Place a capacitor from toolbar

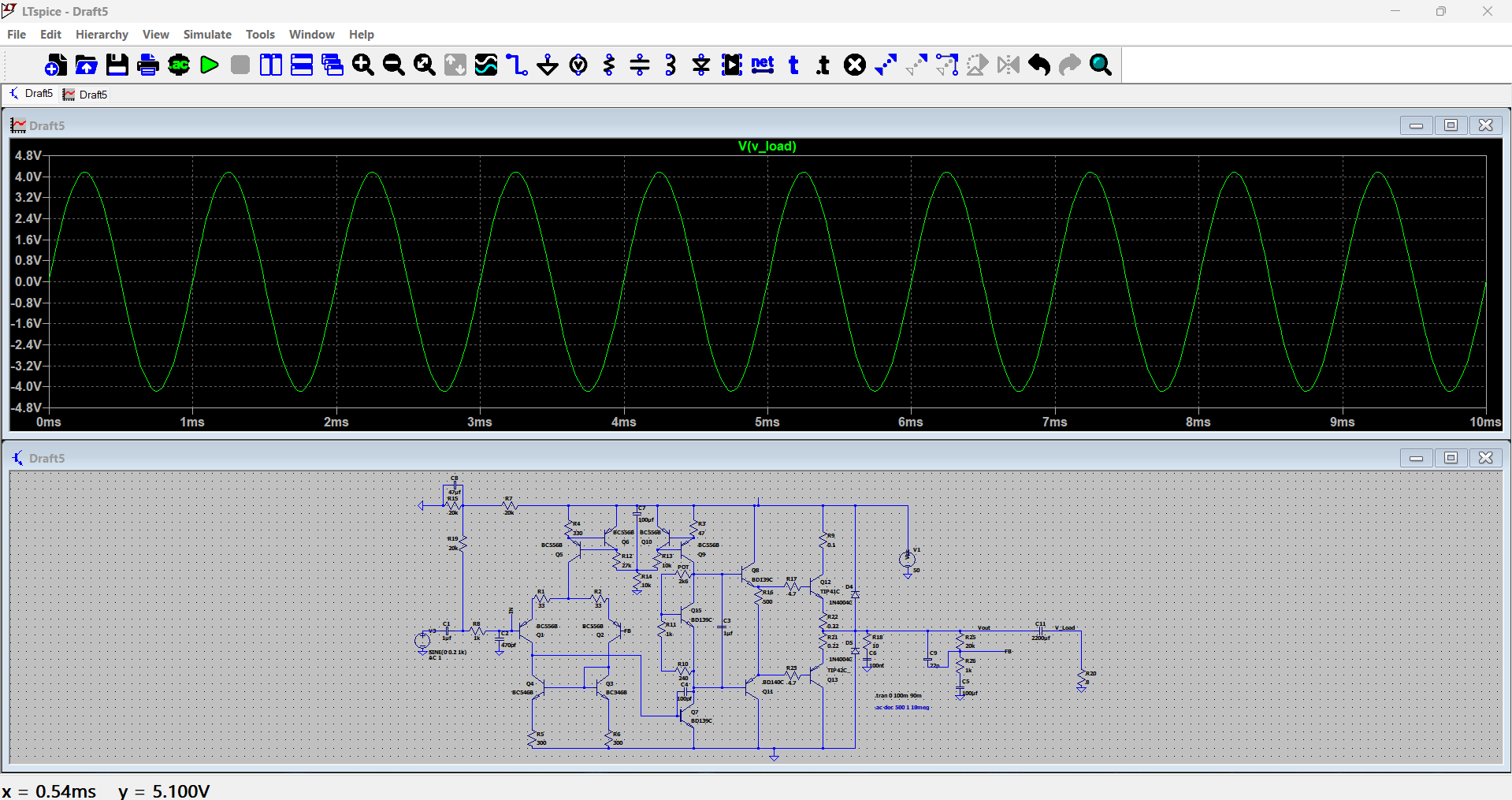click(640, 65)
